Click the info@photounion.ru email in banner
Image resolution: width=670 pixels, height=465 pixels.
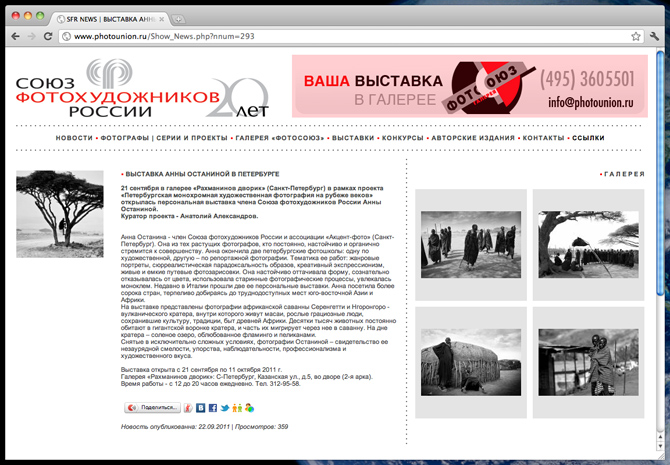(591, 103)
